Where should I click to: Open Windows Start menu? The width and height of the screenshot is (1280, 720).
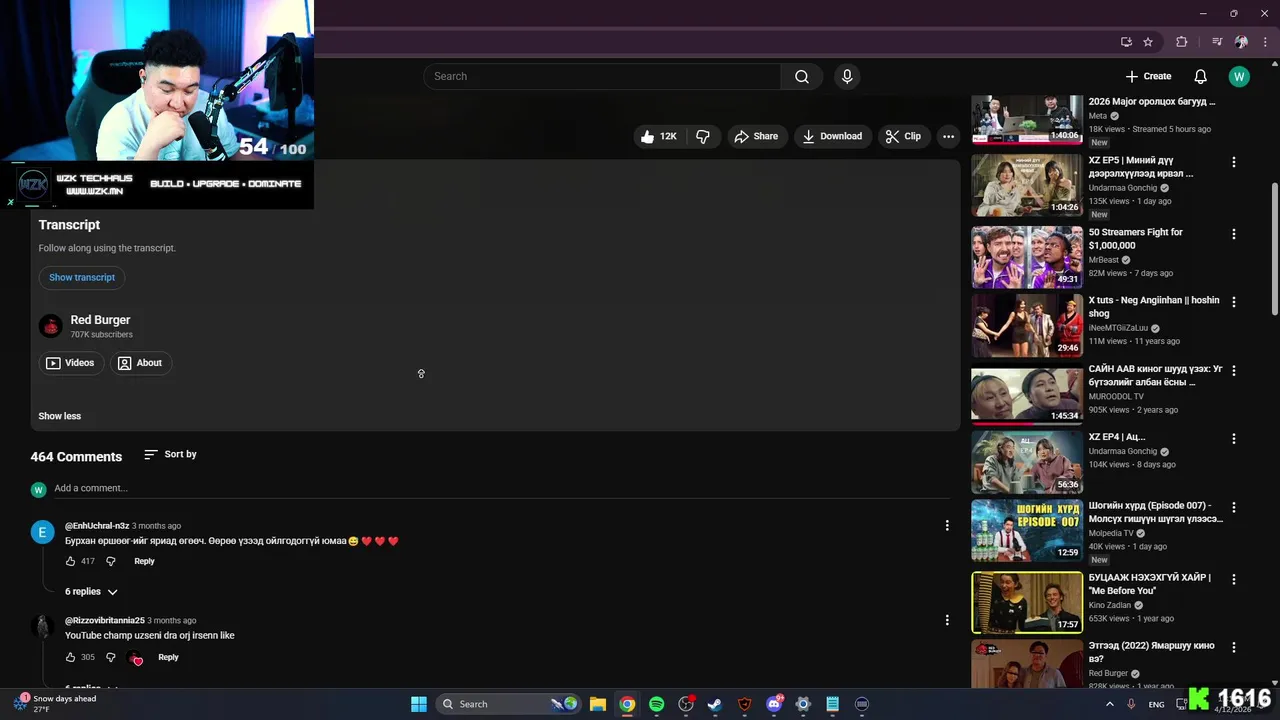(x=419, y=704)
